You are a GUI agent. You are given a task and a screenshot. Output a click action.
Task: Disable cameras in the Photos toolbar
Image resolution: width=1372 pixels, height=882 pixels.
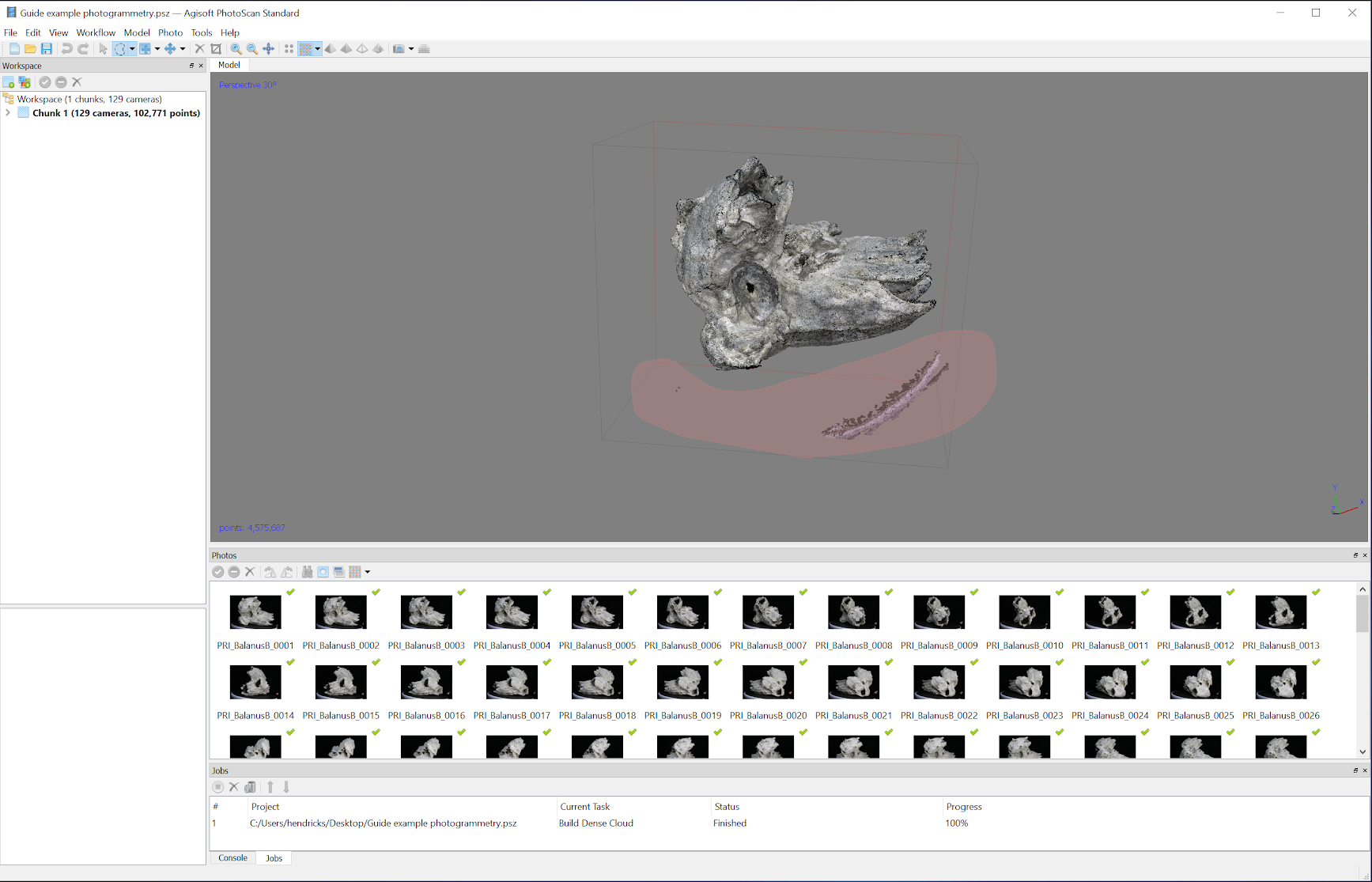pyautogui.click(x=234, y=572)
